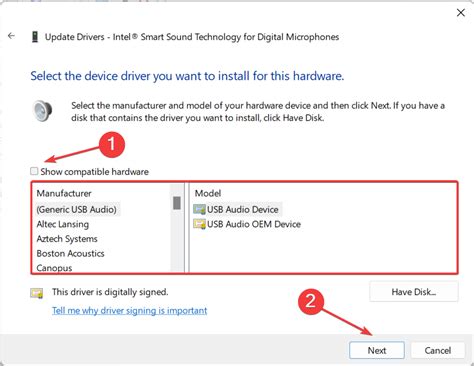
Task: Select USB Audio OEM Device model
Action: pos(254,224)
